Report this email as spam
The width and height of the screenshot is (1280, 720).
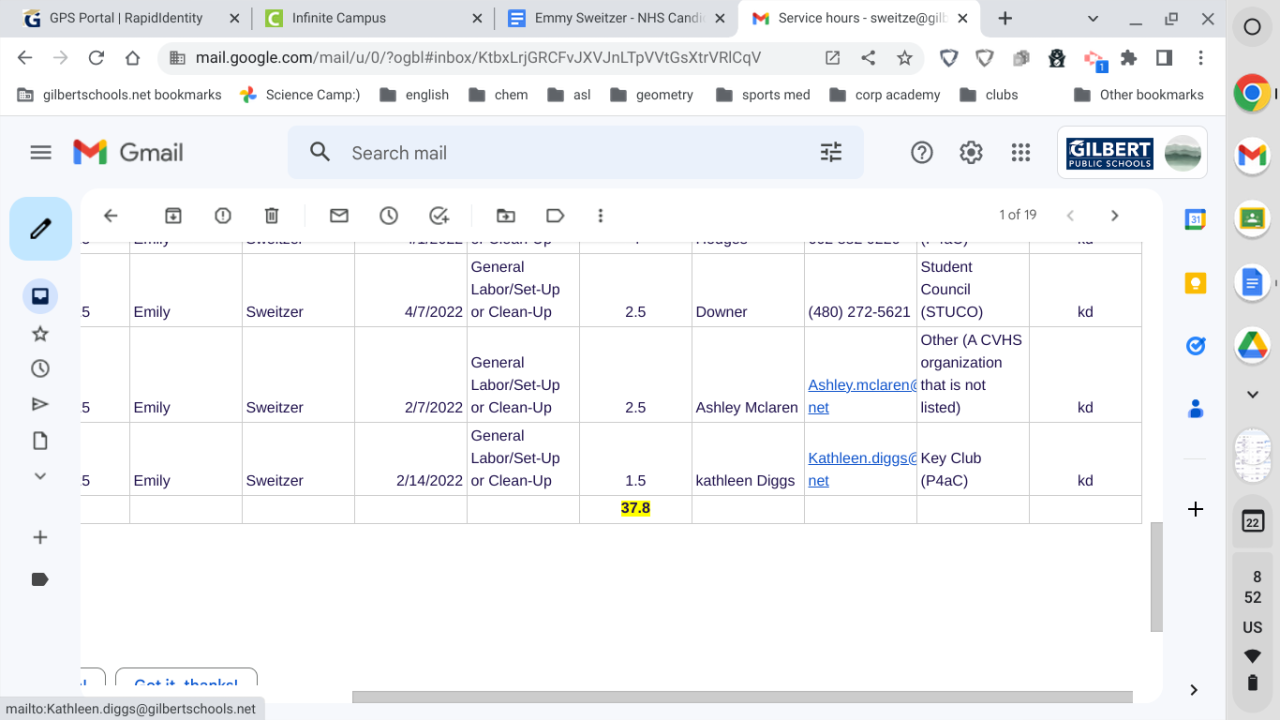click(x=222, y=215)
